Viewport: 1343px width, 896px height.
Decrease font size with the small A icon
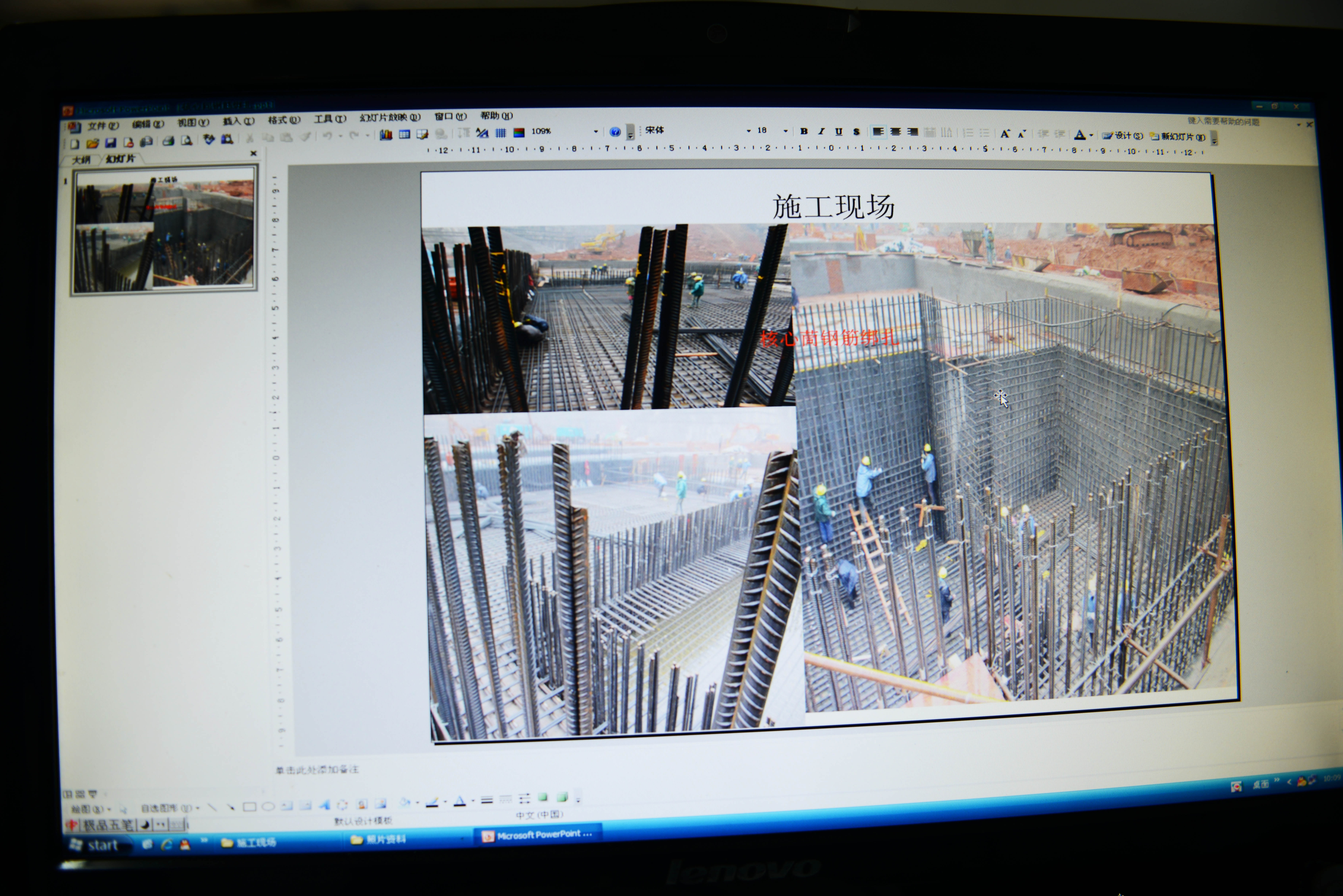1022,134
